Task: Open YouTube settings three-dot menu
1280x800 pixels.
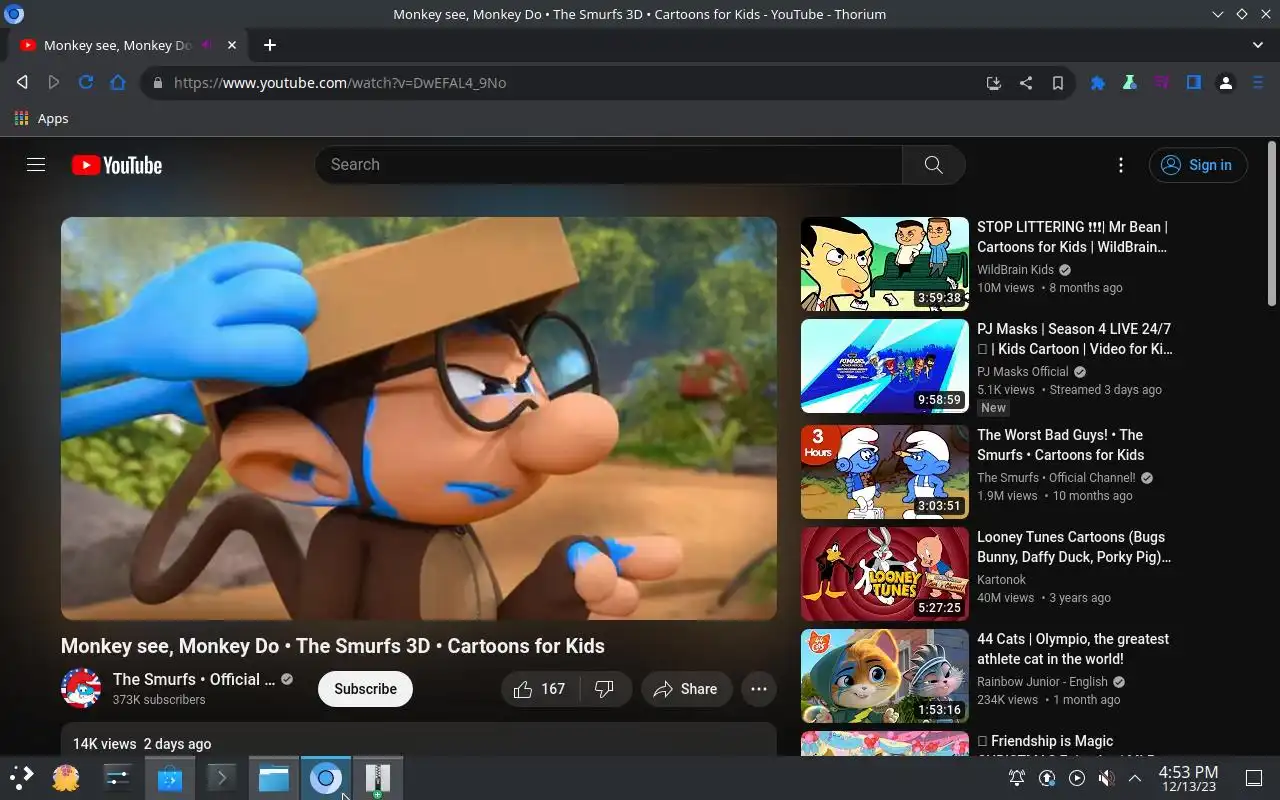Action: [x=1121, y=165]
